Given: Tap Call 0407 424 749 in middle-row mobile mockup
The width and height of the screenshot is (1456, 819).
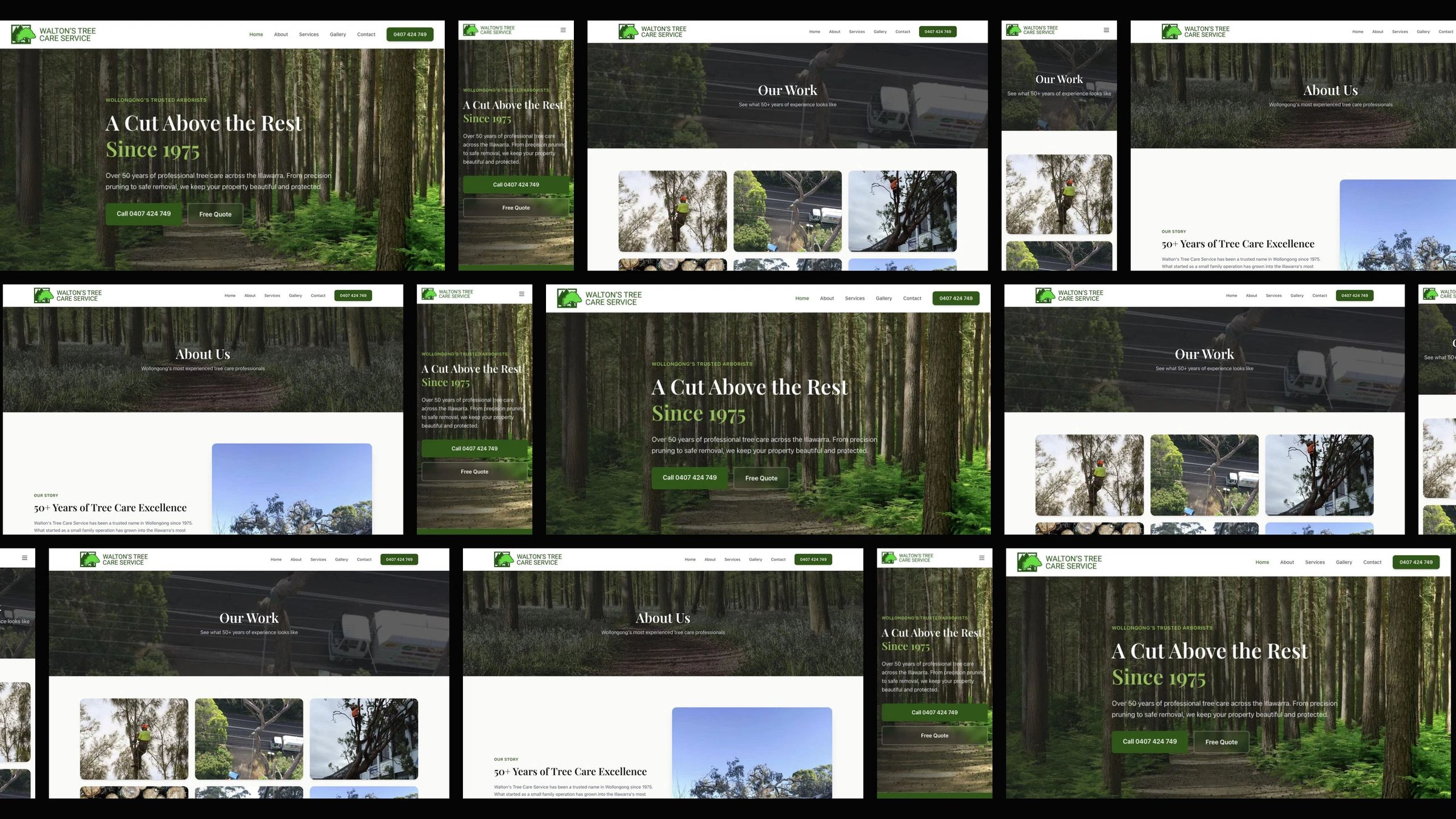Looking at the screenshot, I should coord(474,448).
